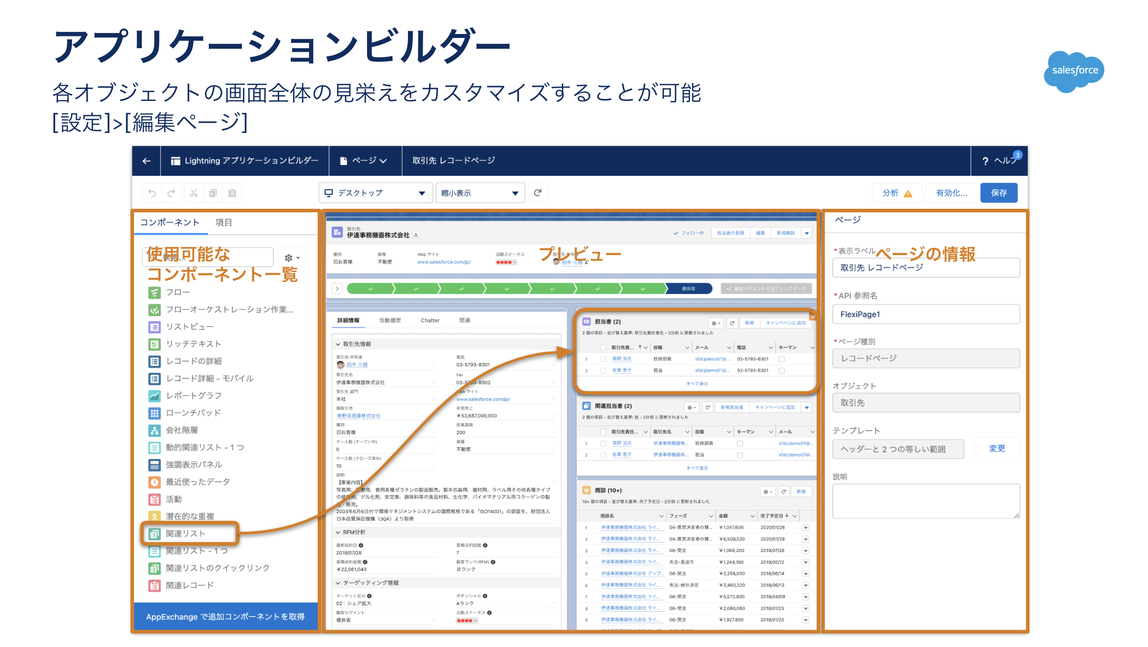Toggle キーマン checkbox in 担当者 row 1
The width and height of the screenshot is (1148, 647).
pos(782,359)
